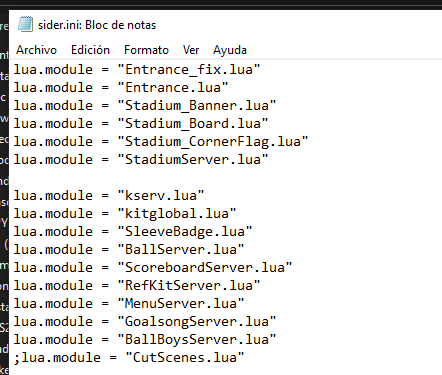The height and width of the screenshot is (375, 442).
Task: Click the commented "CutScenes.lua" line
Action: point(129,358)
